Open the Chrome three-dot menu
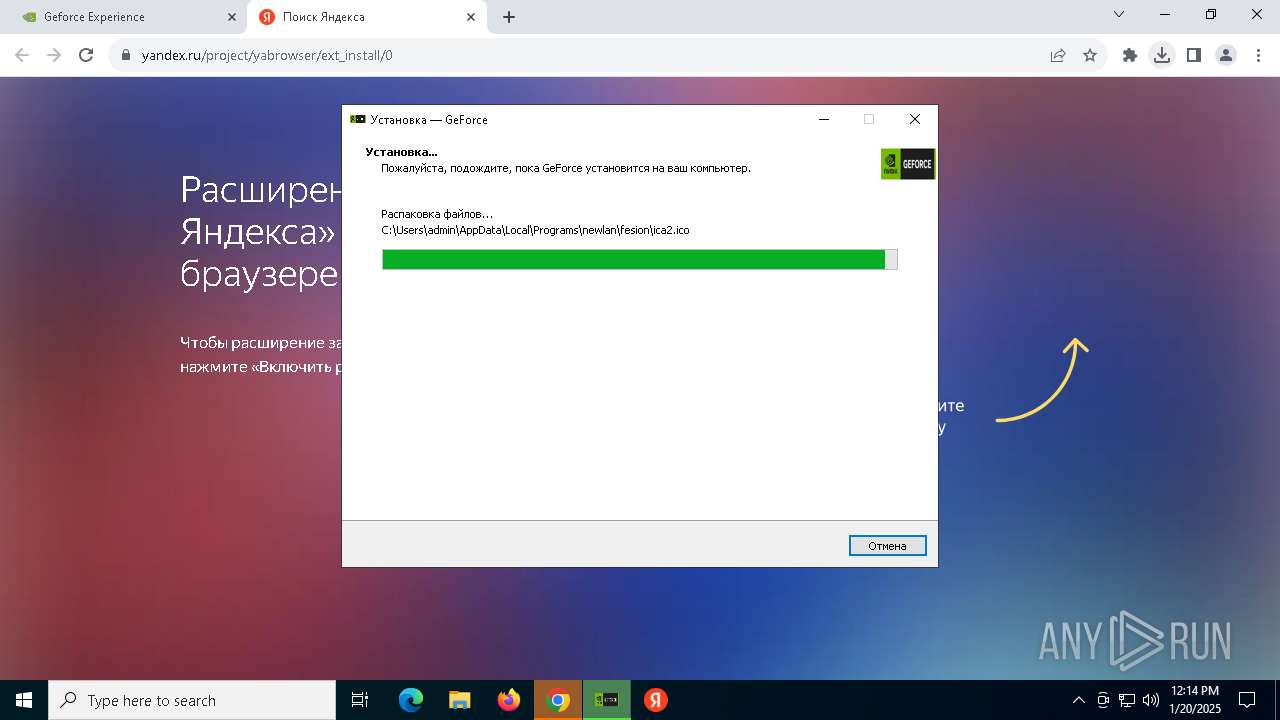Screen dimensions: 1280x720 pyautogui.click(x=1258, y=55)
